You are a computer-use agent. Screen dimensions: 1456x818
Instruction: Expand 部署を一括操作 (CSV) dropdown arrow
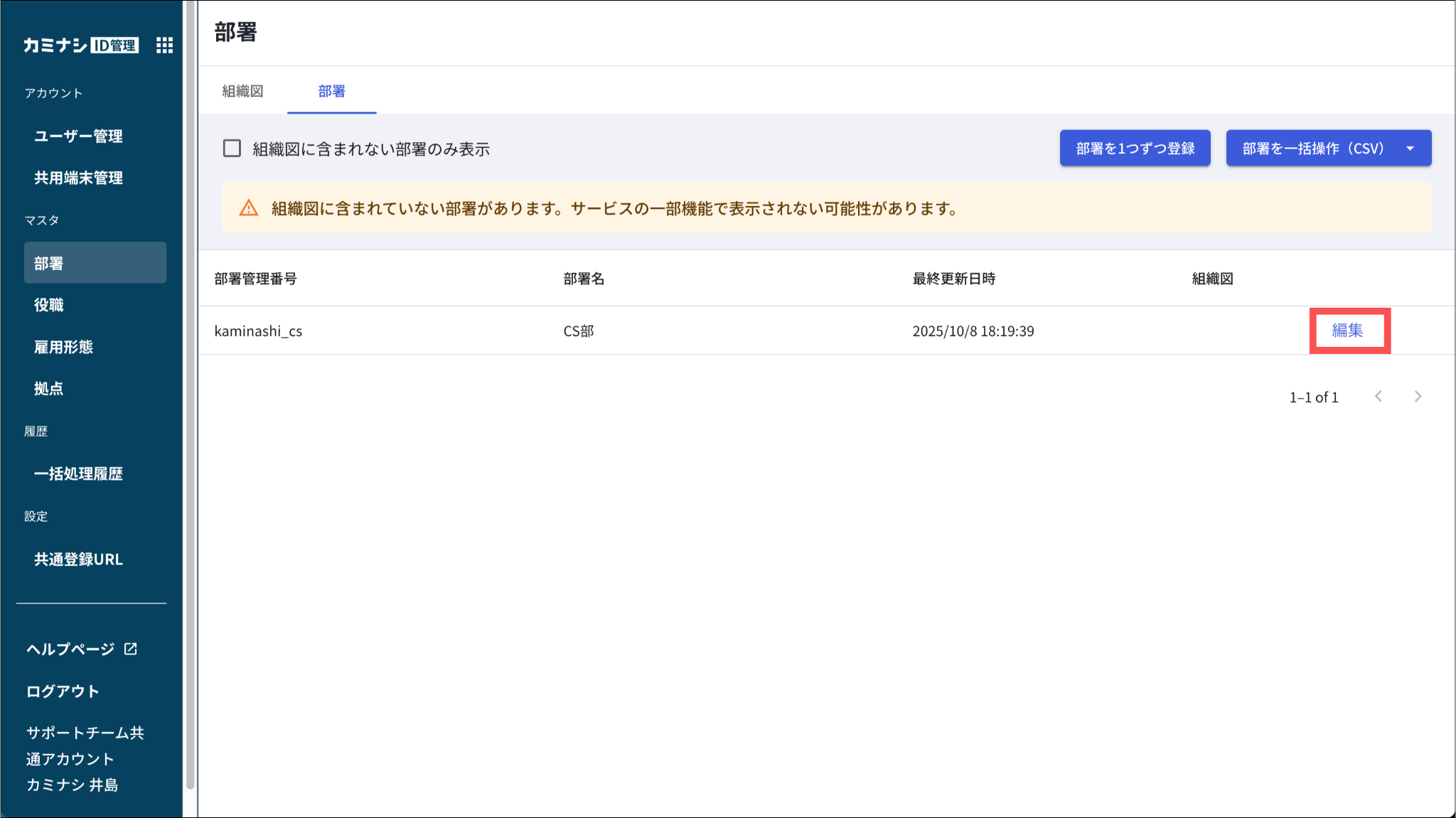pyautogui.click(x=1410, y=149)
